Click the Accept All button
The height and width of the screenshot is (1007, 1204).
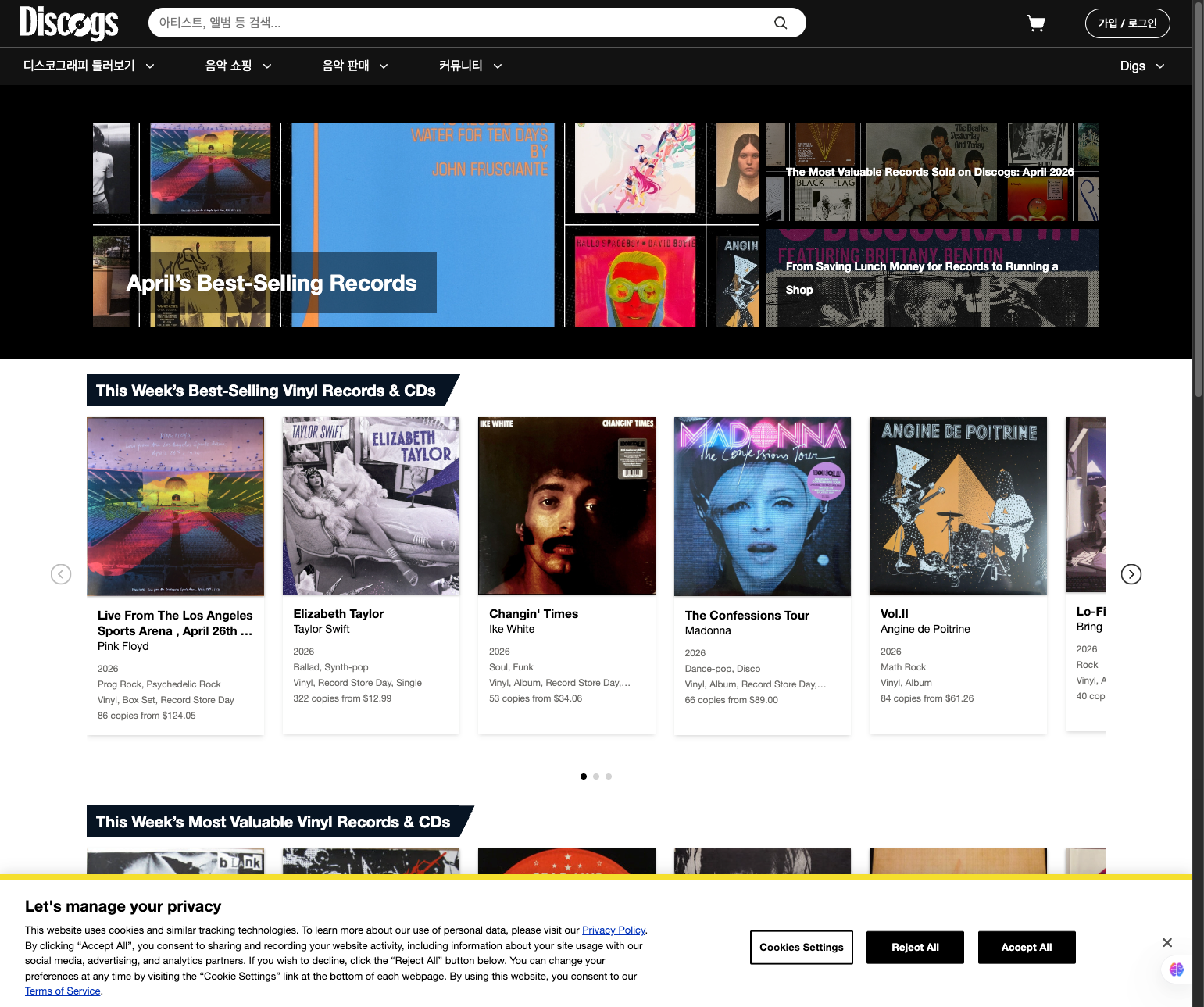pyautogui.click(x=1027, y=948)
